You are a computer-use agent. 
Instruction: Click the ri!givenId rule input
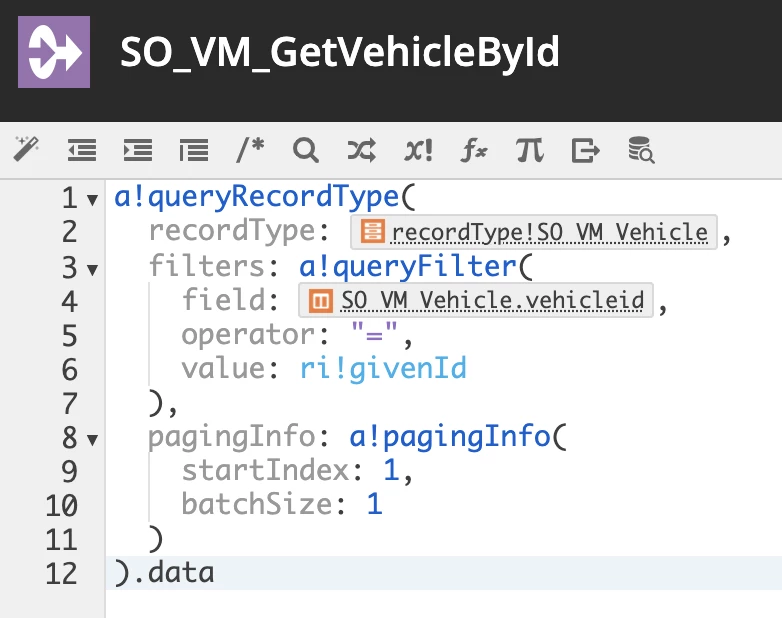pos(384,369)
